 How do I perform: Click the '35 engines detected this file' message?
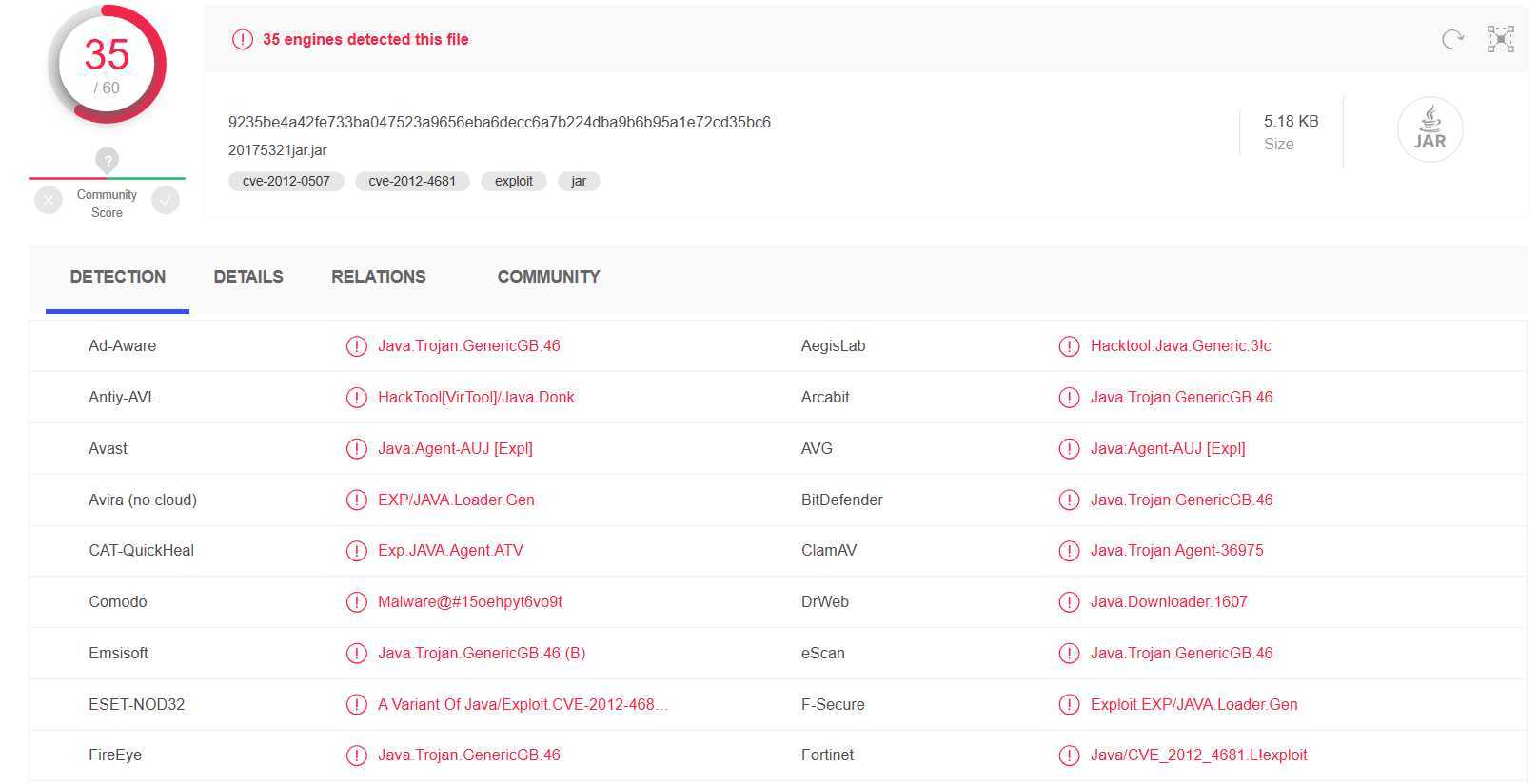pyautogui.click(x=365, y=39)
